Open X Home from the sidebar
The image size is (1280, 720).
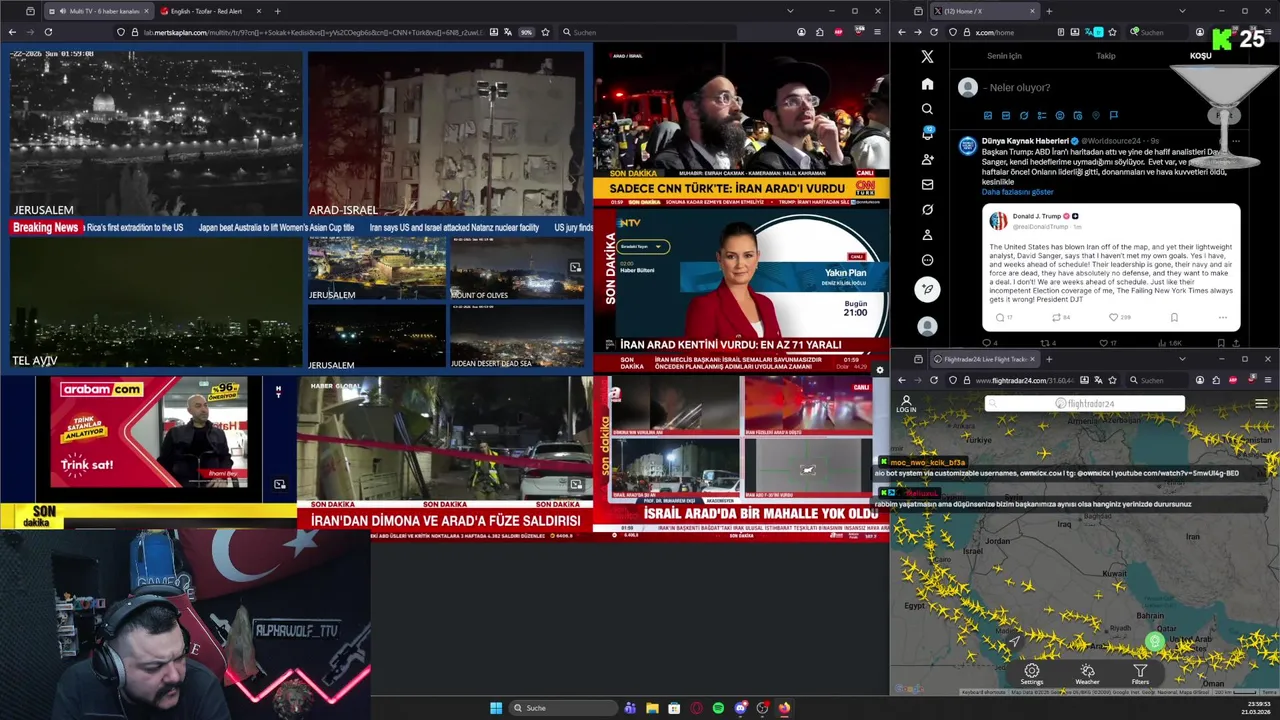pos(927,84)
